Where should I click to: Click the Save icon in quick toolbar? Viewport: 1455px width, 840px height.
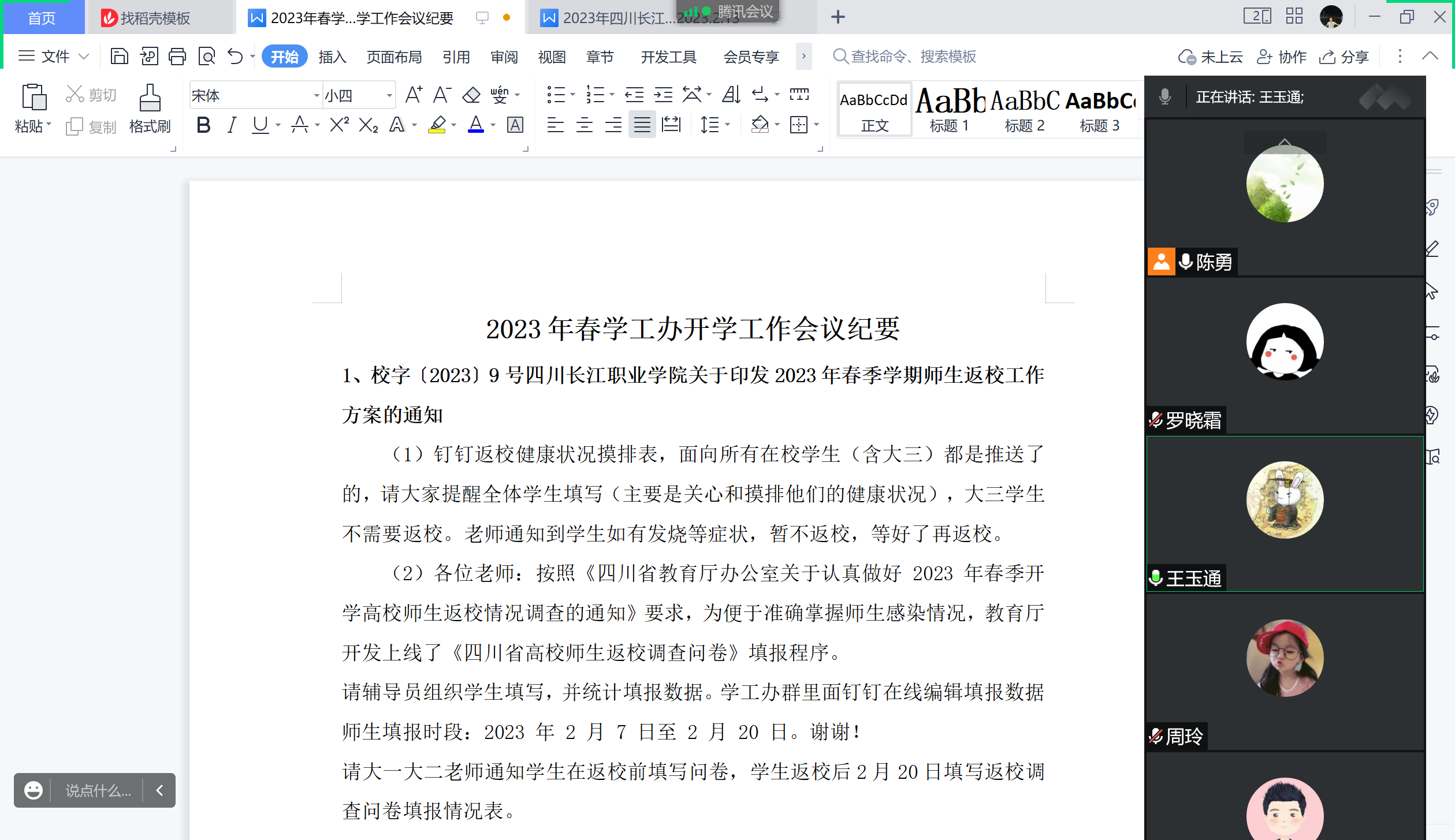click(119, 57)
